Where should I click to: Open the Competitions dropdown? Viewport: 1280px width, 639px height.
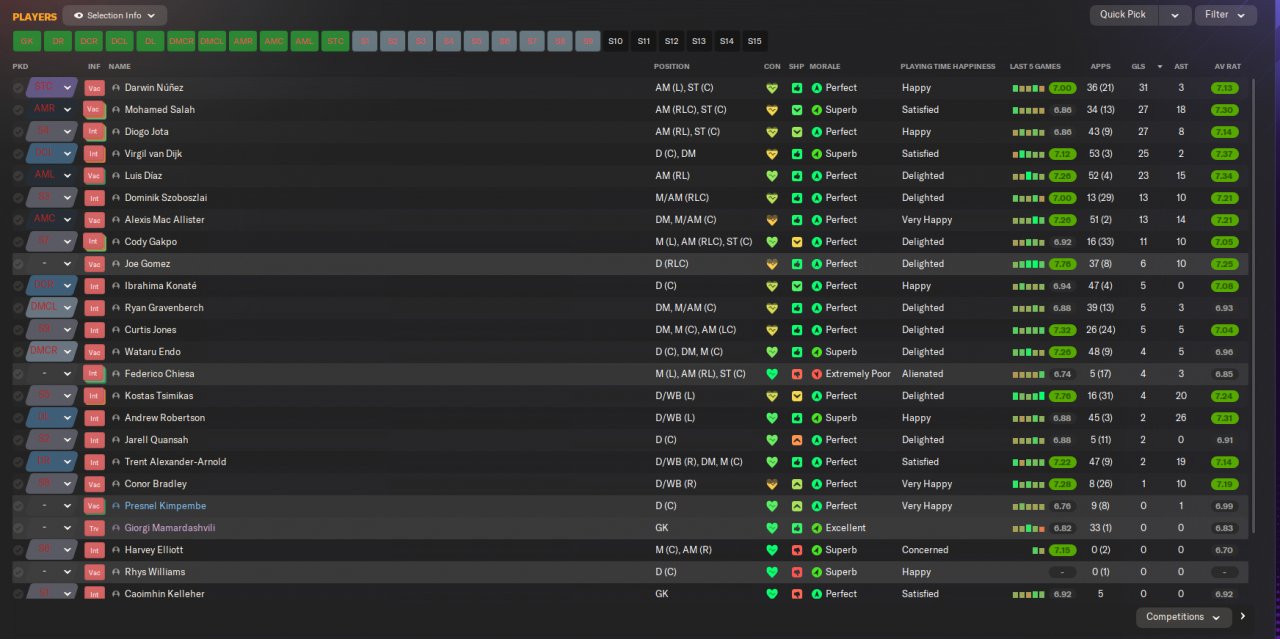pos(1183,617)
